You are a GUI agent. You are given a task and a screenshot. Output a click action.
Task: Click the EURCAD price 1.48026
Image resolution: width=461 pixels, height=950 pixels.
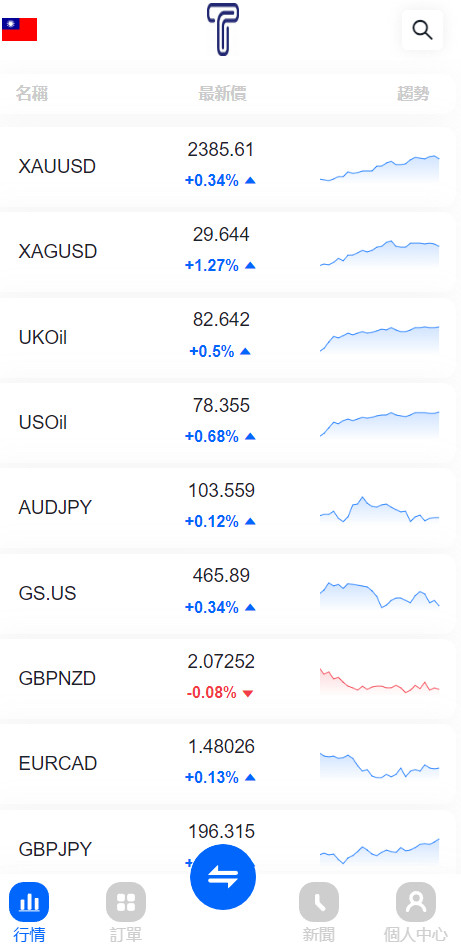pos(221,746)
